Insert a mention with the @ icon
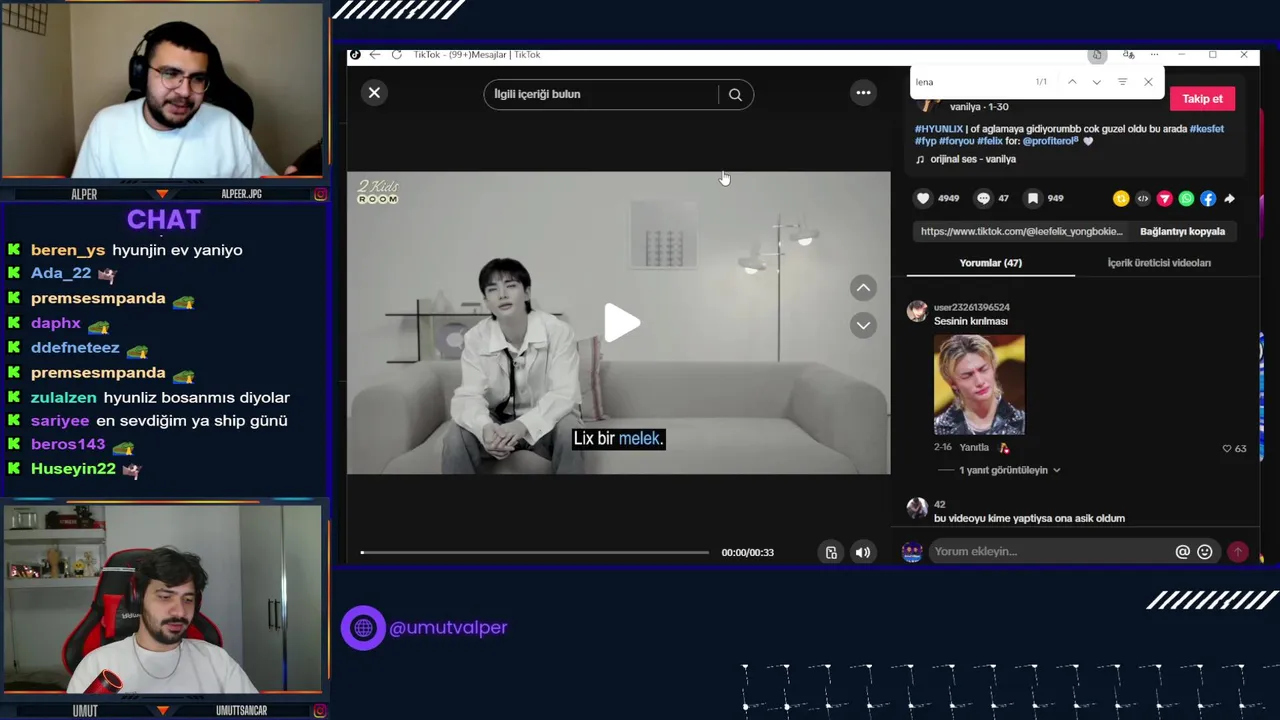Viewport: 1280px width, 720px height. pyautogui.click(x=1183, y=552)
